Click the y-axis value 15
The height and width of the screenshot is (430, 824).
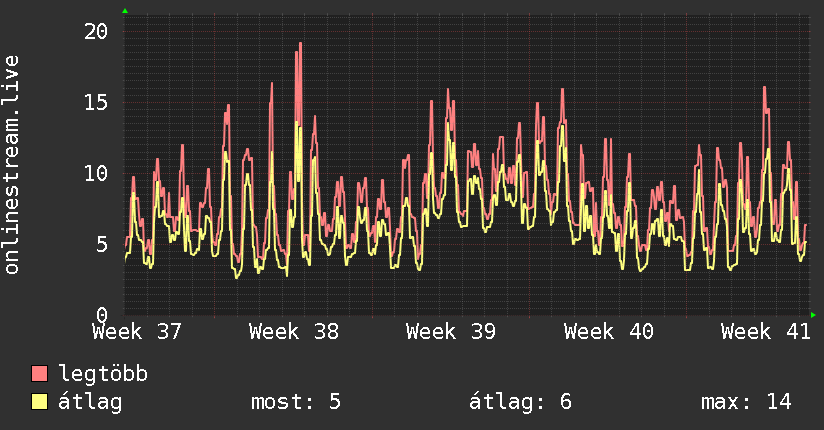pyautogui.click(x=96, y=103)
